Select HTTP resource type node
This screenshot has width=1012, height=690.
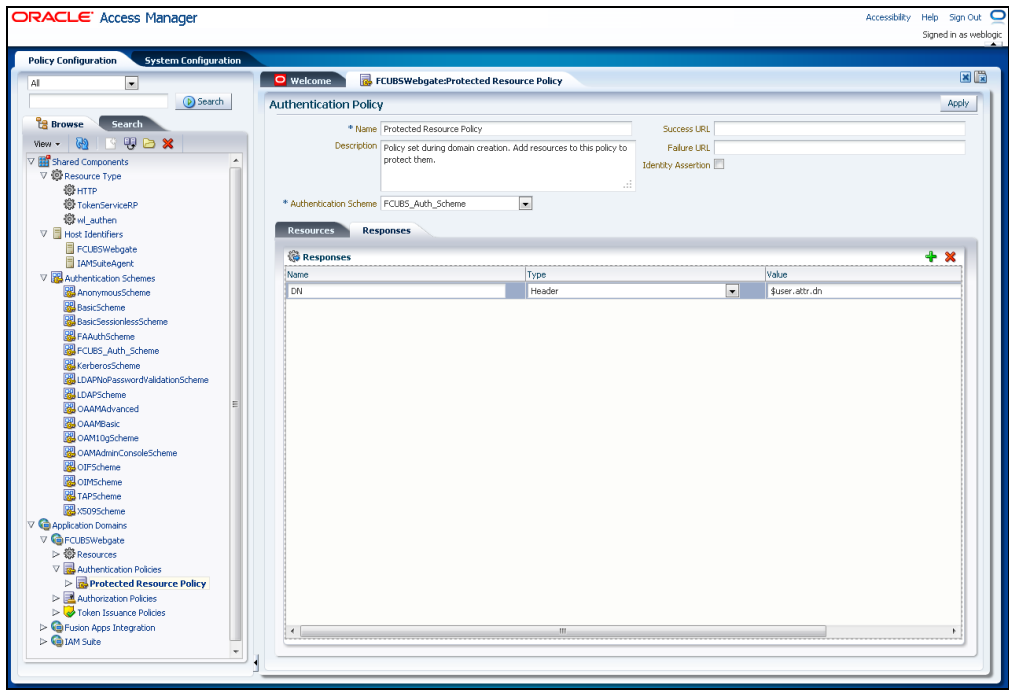(x=86, y=191)
